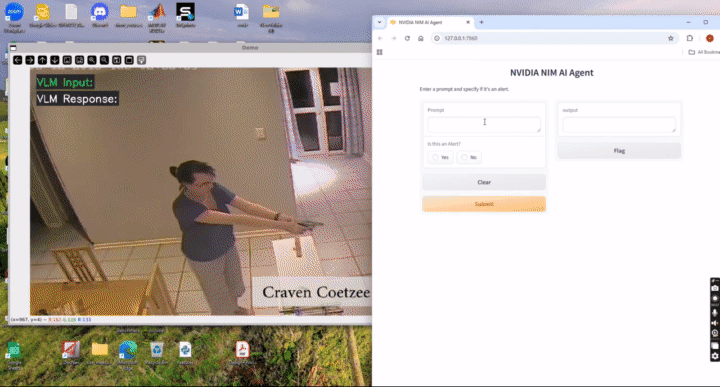Image resolution: width=720 pixels, height=387 pixels.
Task: Toggle speaker in floating recorder bar
Action: [715, 323]
